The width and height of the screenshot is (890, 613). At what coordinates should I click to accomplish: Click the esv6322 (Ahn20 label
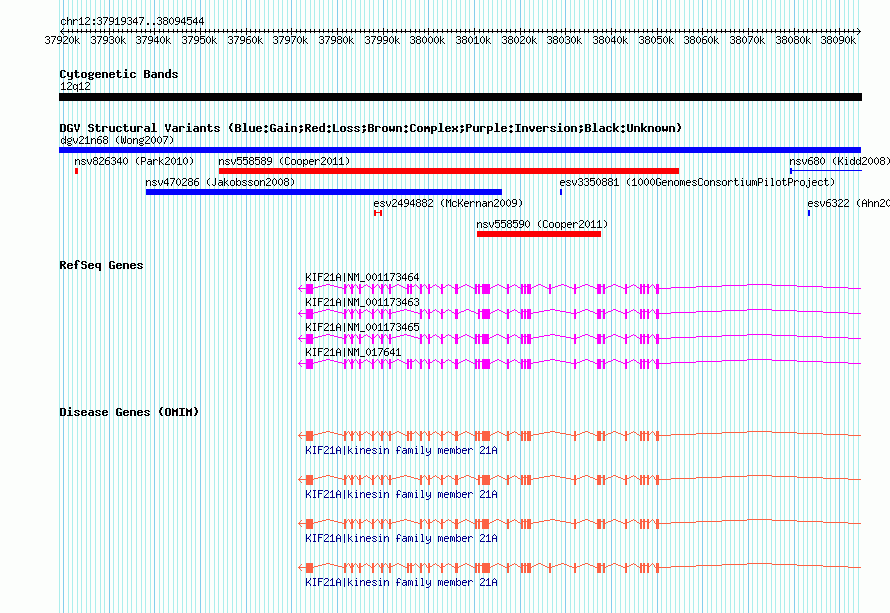(849, 203)
